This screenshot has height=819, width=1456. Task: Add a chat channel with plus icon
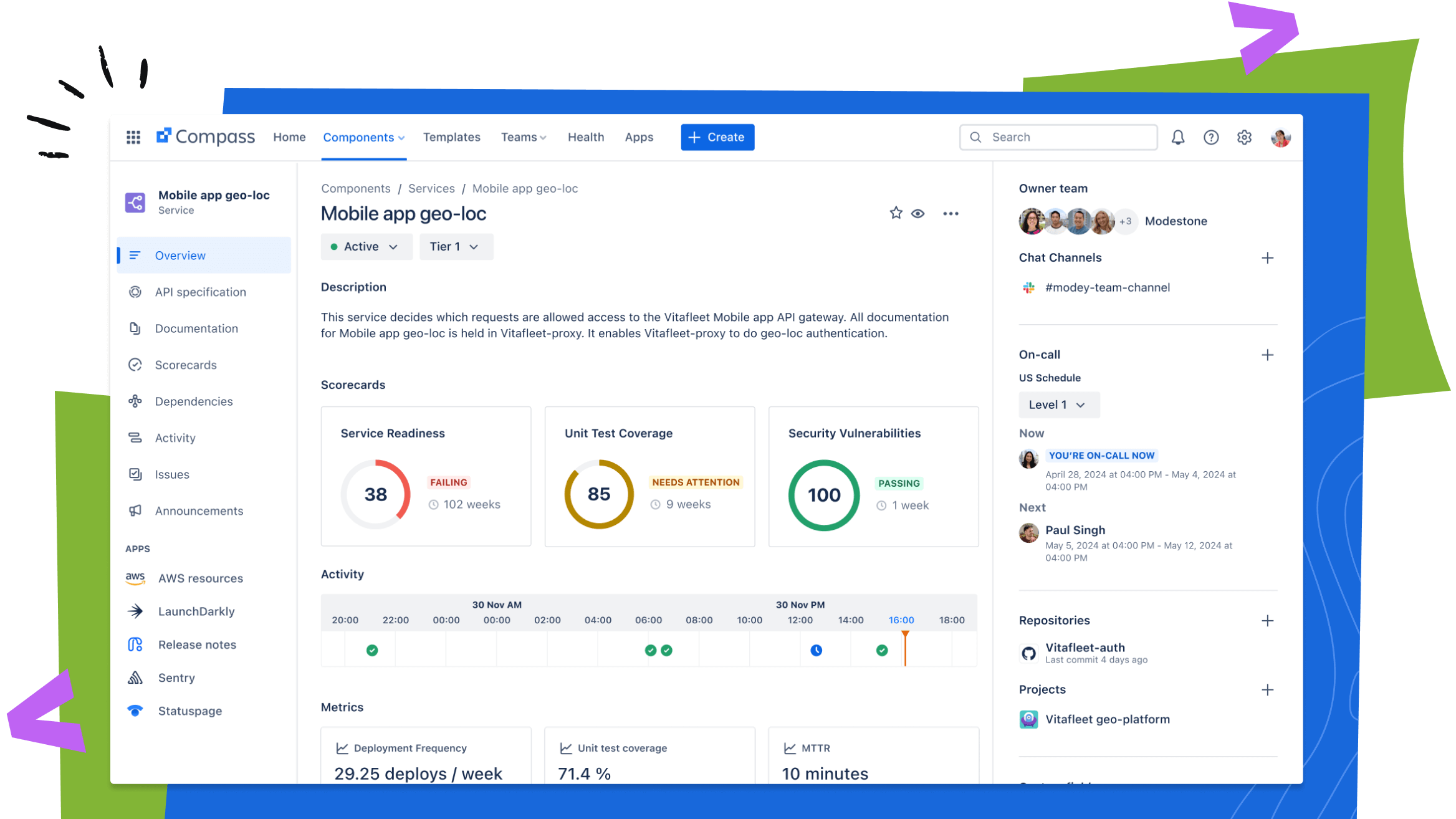[x=1267, y=258]
